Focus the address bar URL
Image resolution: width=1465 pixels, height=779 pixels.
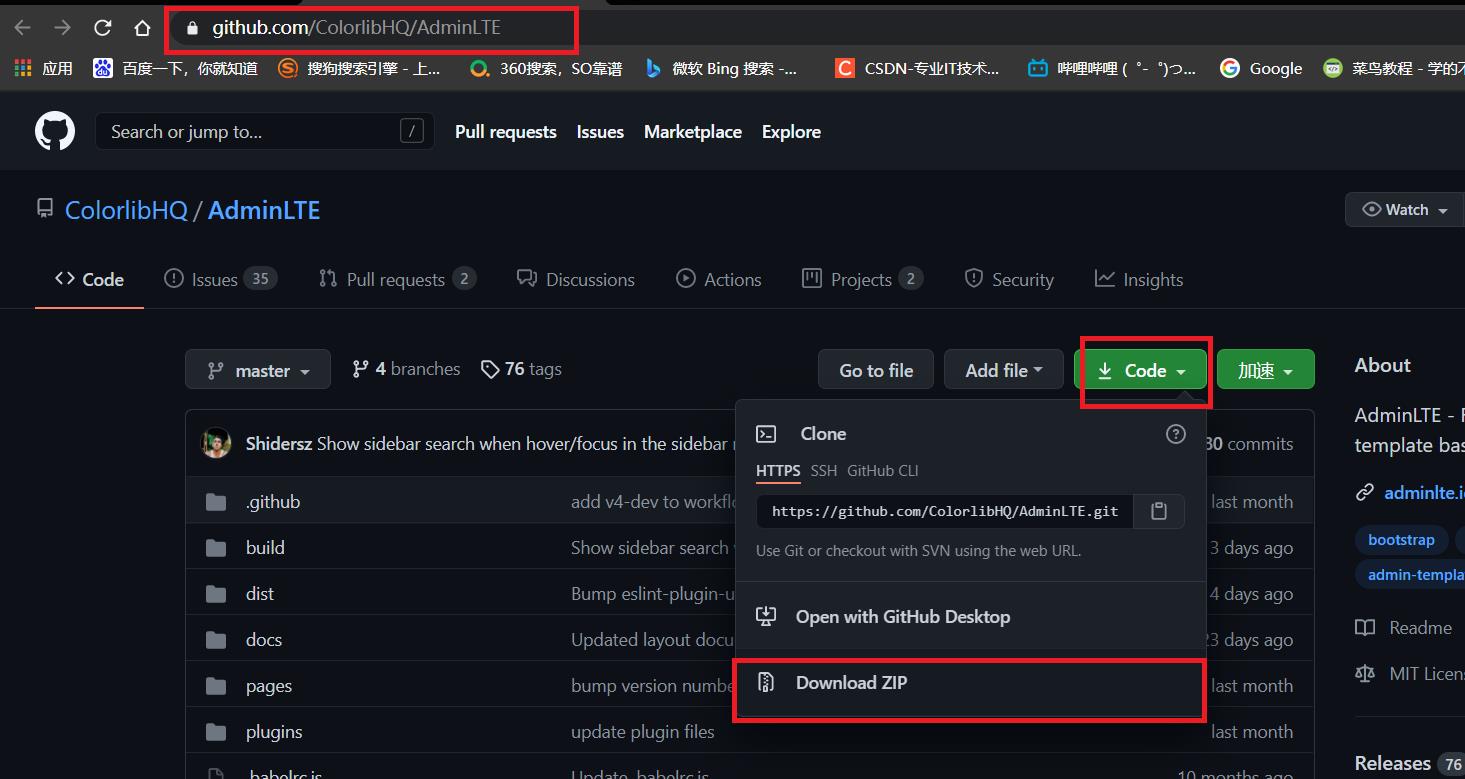[356, 28]
